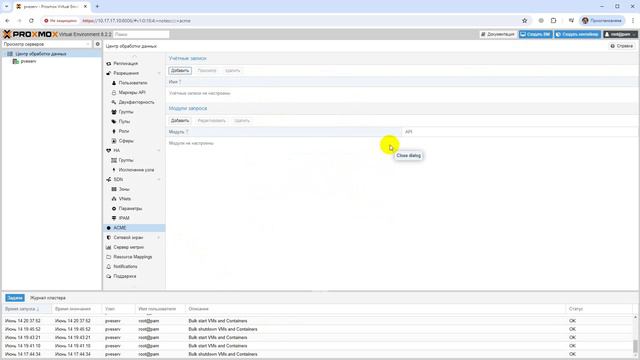The image size is (640, 360).
Task: Go back in the browser
Action: (x=7, y=20)
